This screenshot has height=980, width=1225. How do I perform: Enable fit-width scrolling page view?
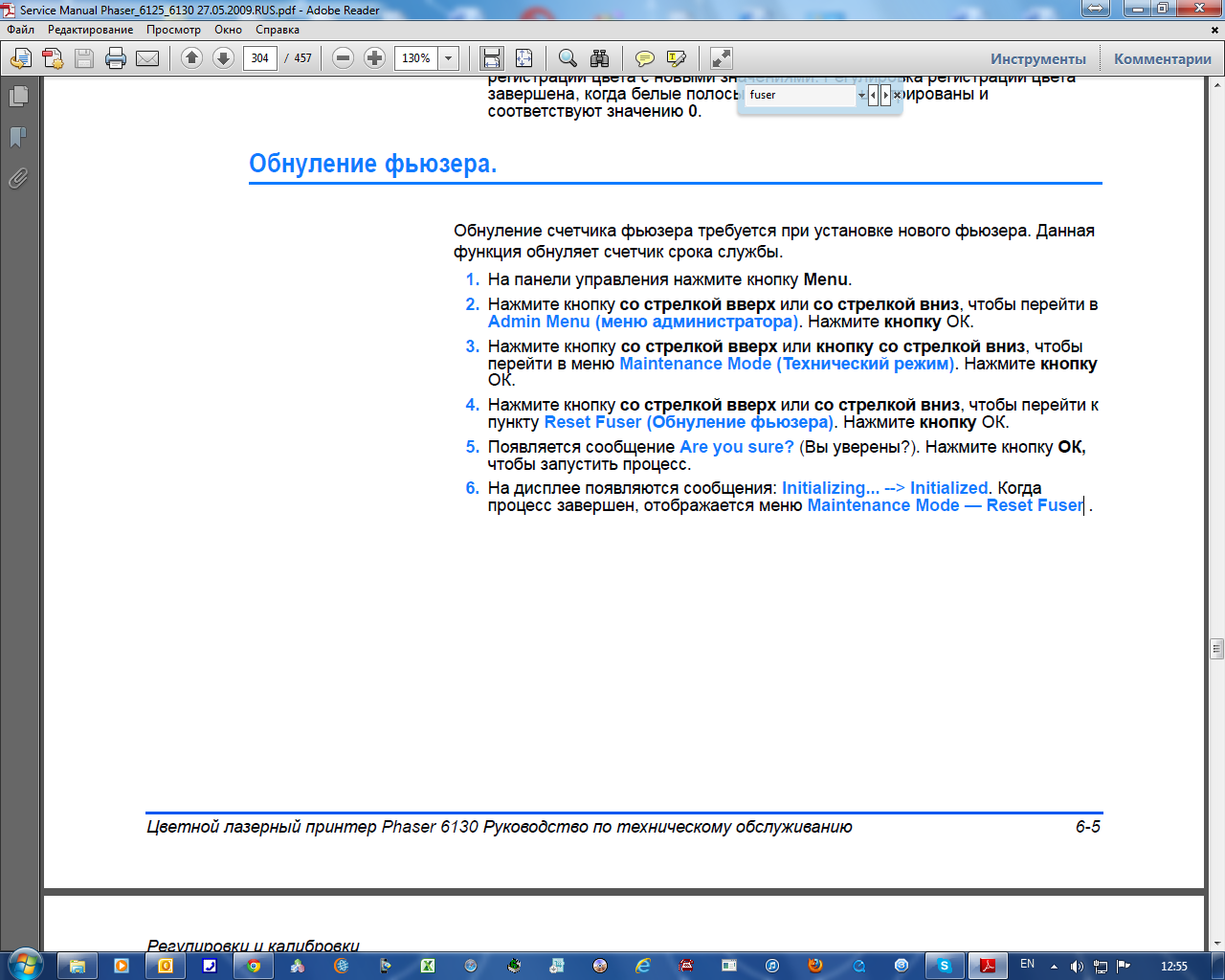point(492,58)
